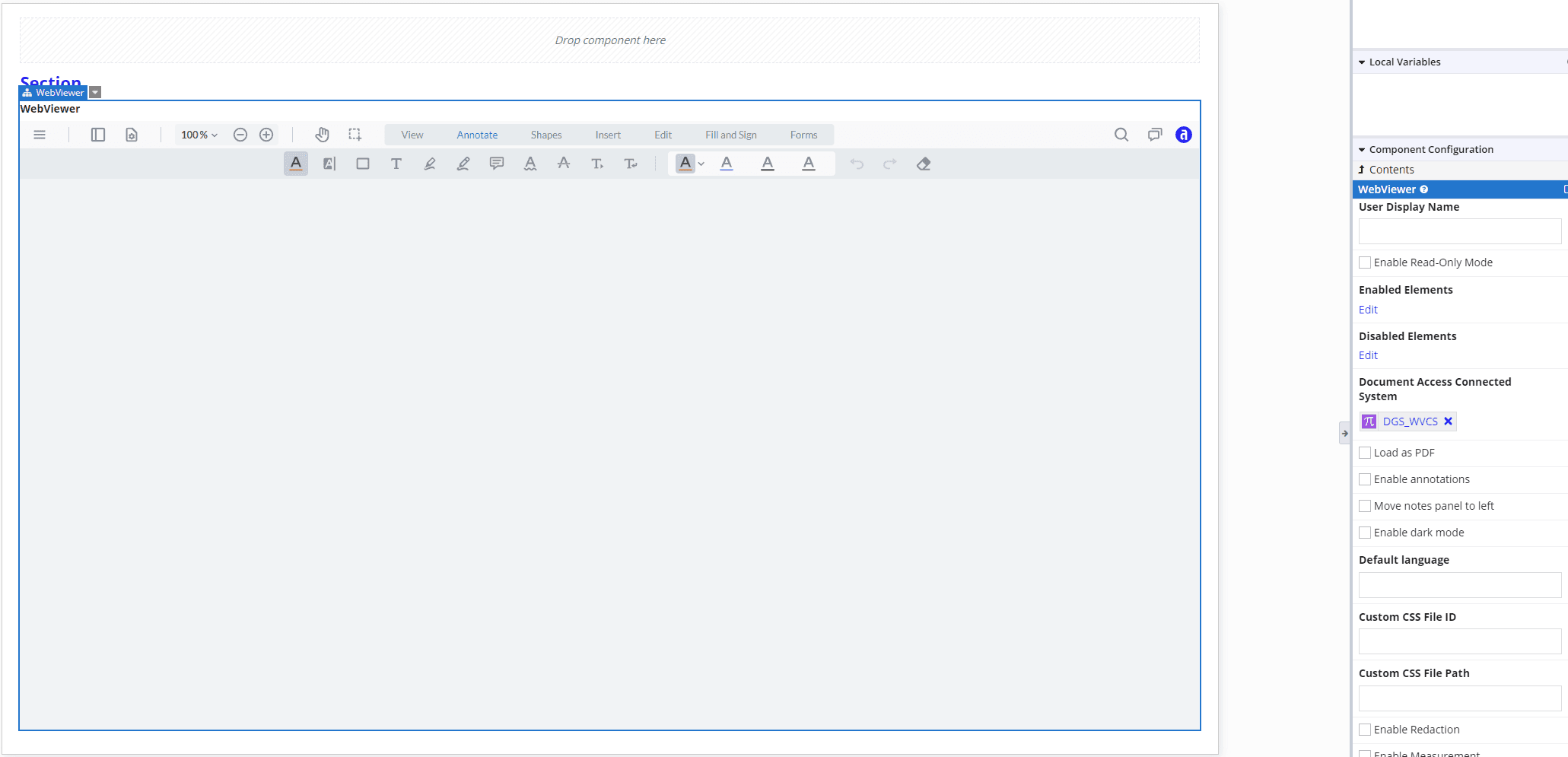The height and width of the screenshot is (757, 1568).
Task: Remove the DGS_WVCS connected system
Action: pos(1448,421)
